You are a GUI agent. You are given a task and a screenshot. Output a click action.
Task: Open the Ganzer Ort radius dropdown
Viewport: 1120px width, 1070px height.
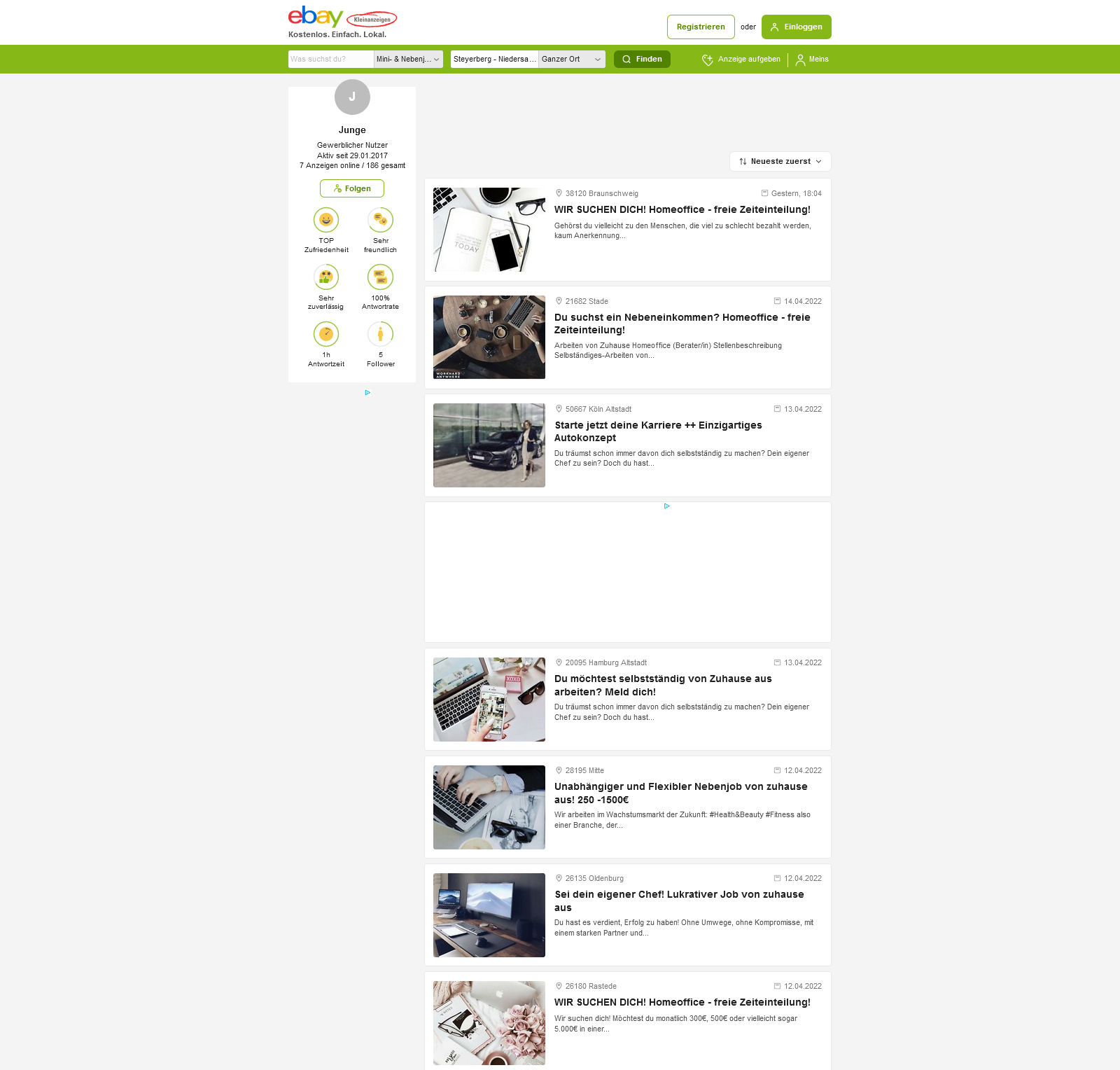point(572,60)
